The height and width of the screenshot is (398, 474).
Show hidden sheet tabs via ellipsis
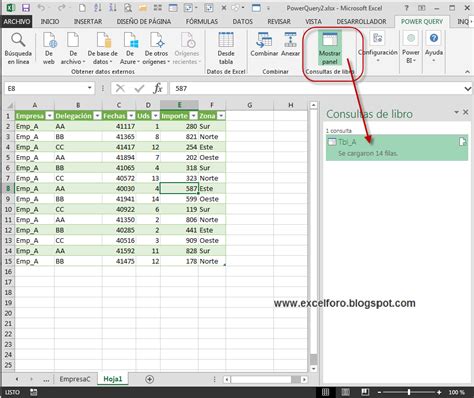click(46, 379)
